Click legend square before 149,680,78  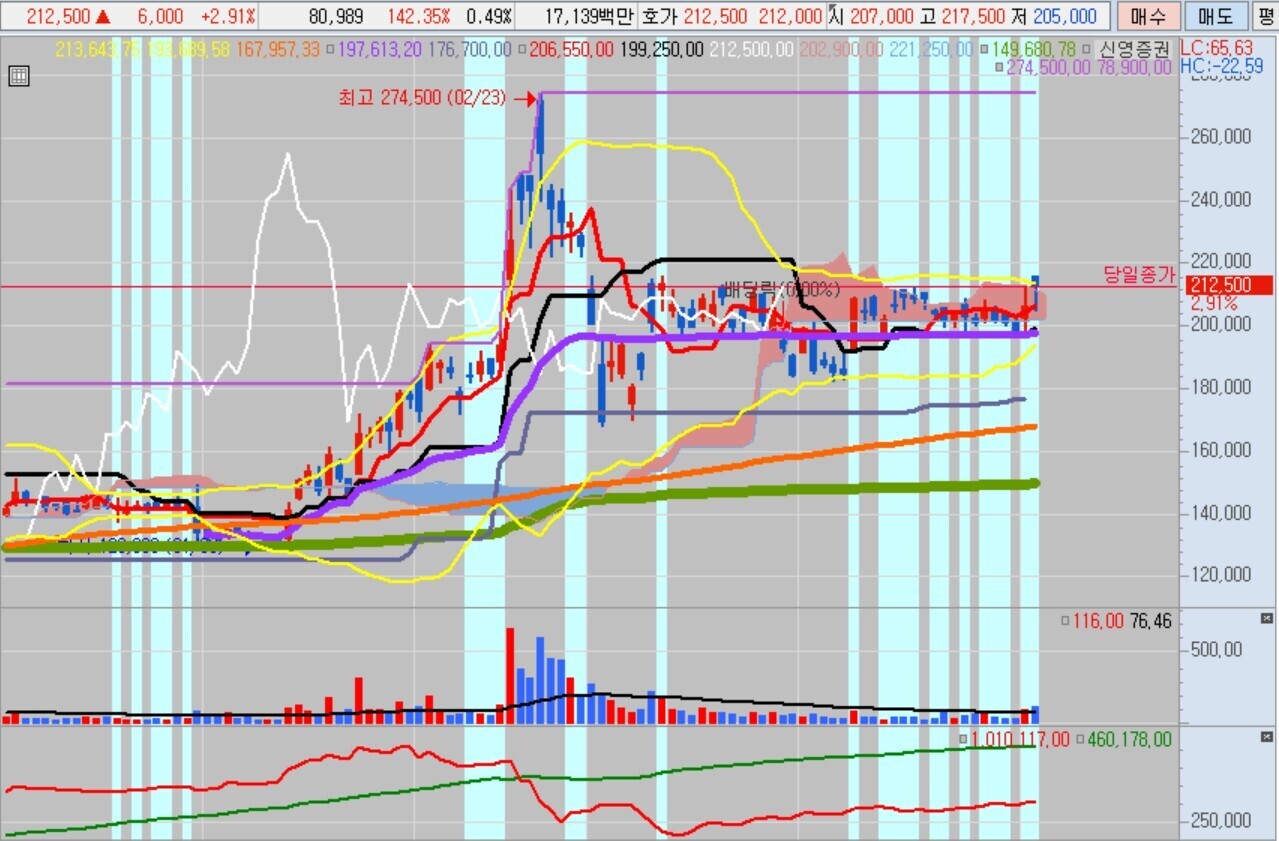pos(985,49)
